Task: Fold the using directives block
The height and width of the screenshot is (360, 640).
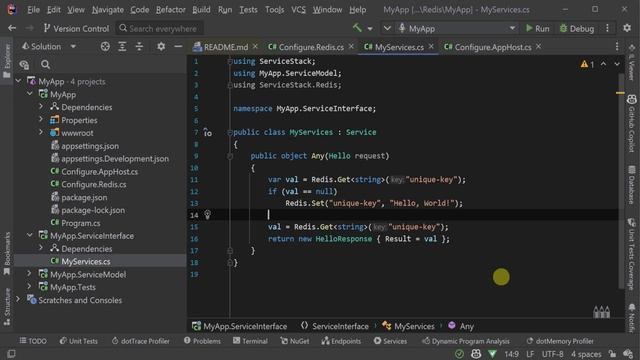Action: pos(230,61)
